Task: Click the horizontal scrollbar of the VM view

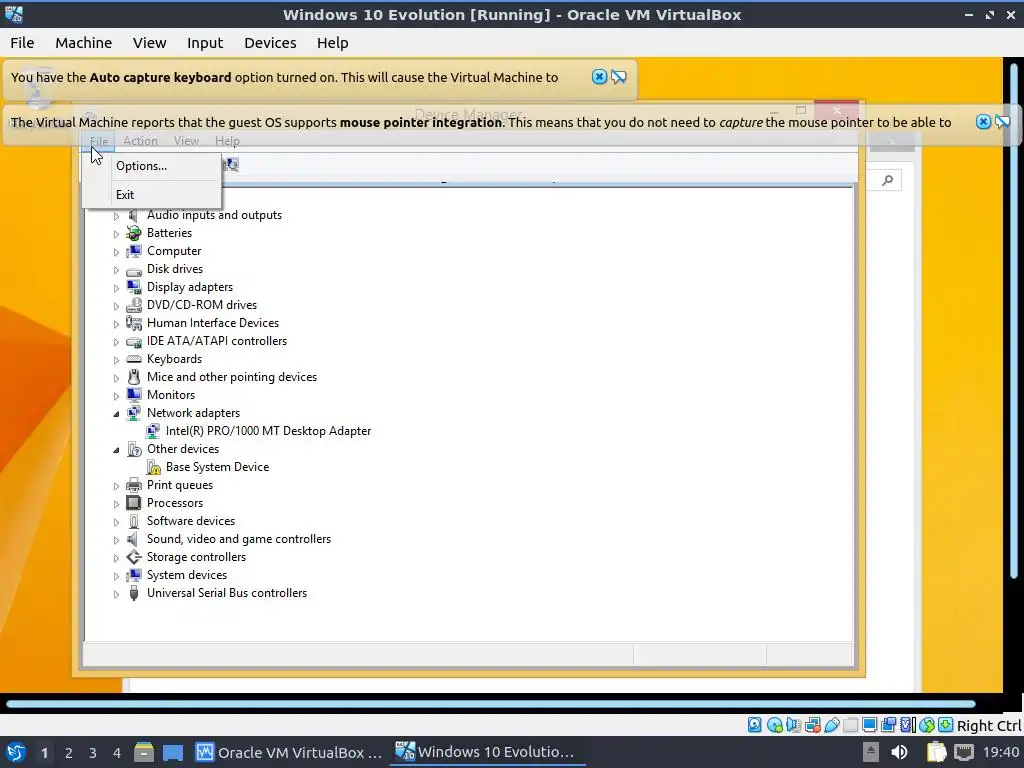Action: 490,704
